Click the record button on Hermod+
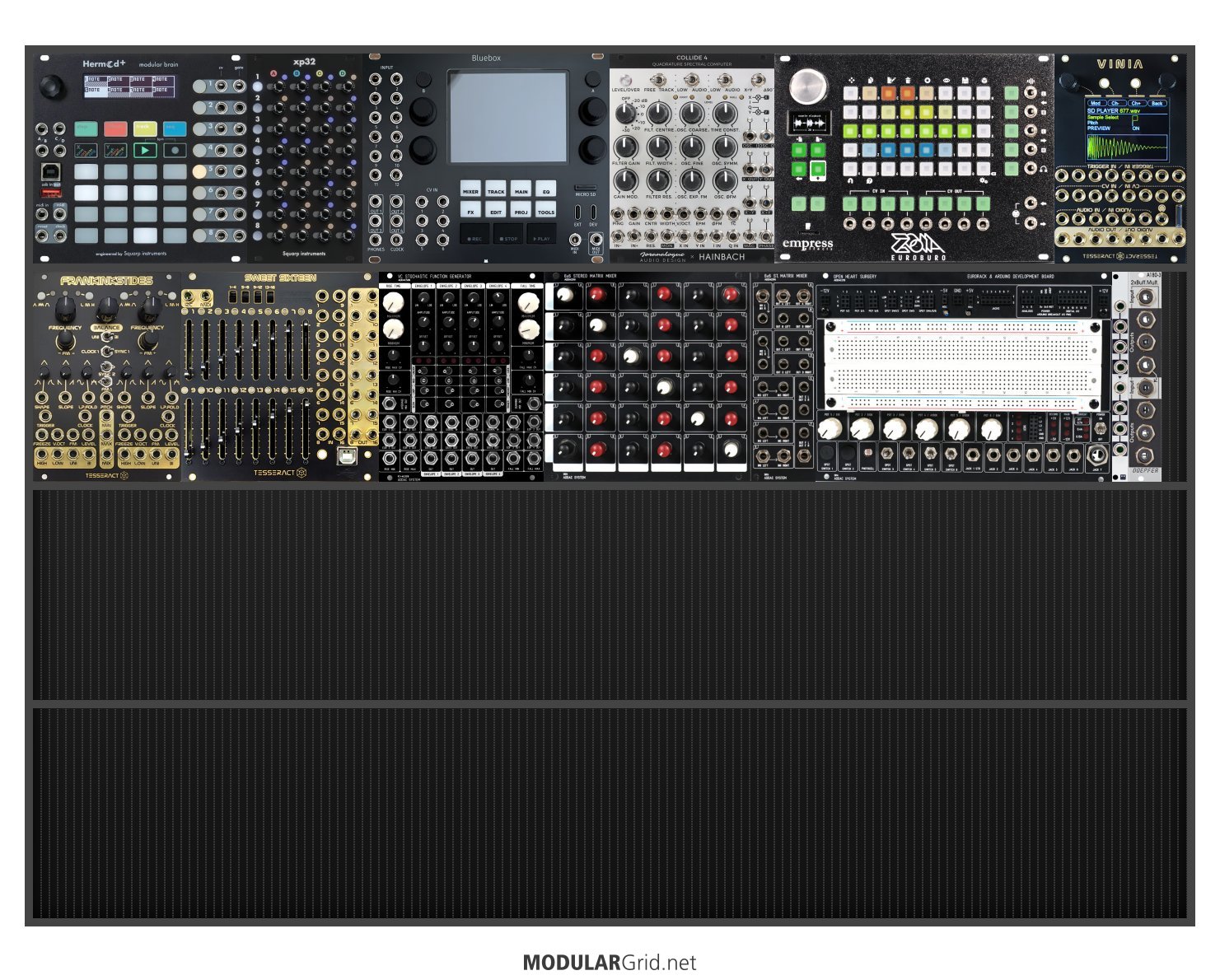 [175, 151]
